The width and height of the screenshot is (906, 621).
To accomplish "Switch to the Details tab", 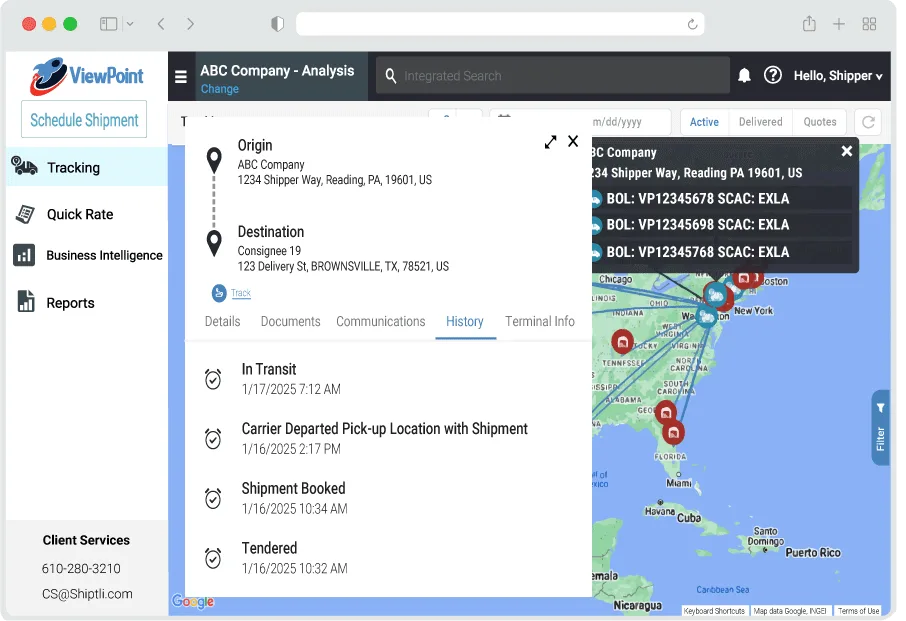I will point(222,321).
